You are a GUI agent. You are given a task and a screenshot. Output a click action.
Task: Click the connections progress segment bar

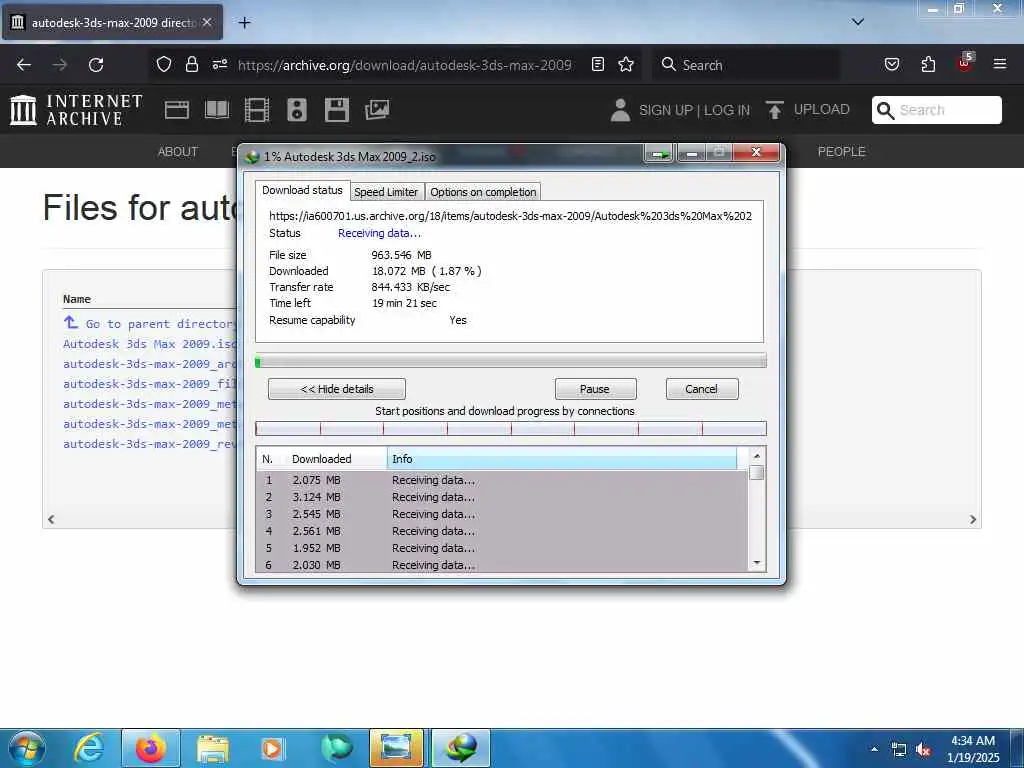511,428
